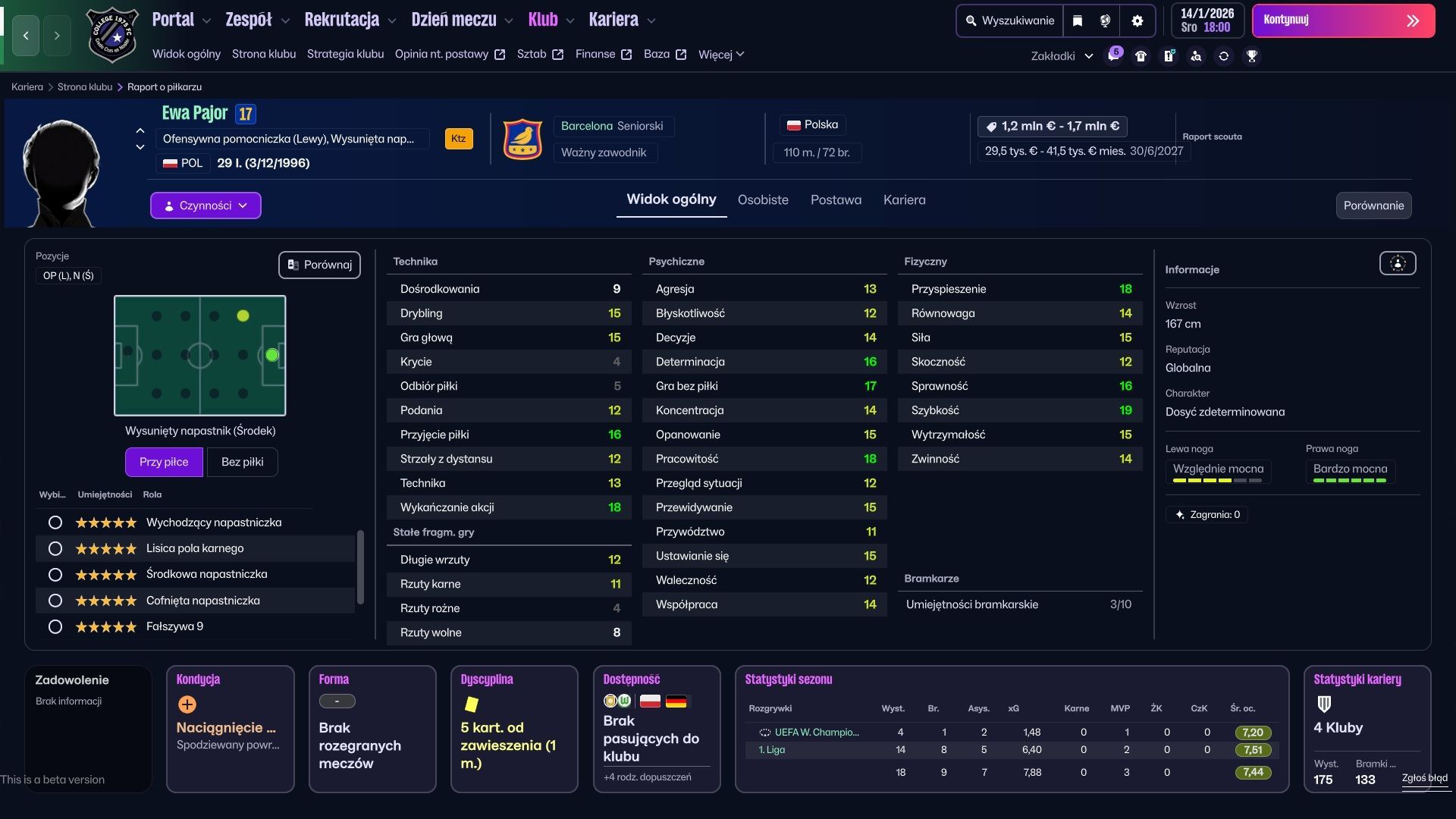Click the club crest logo at top left
The width and height of the screenshot is (1456, 819).
point(112,35)
